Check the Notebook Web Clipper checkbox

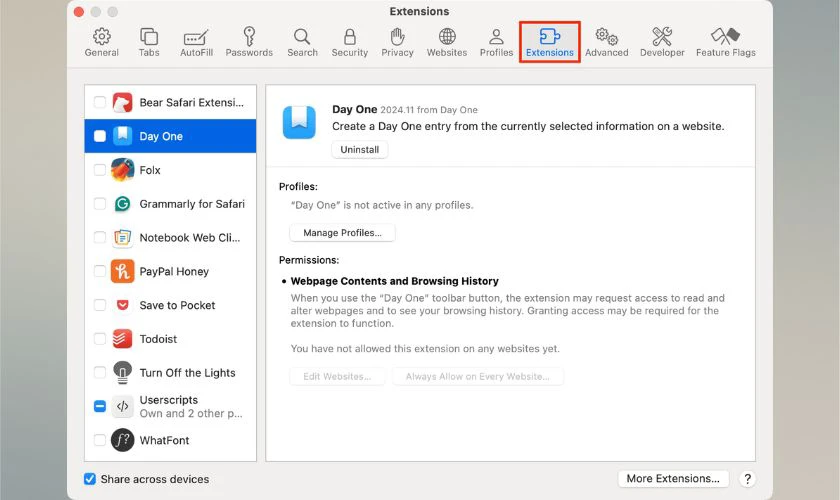100,237
